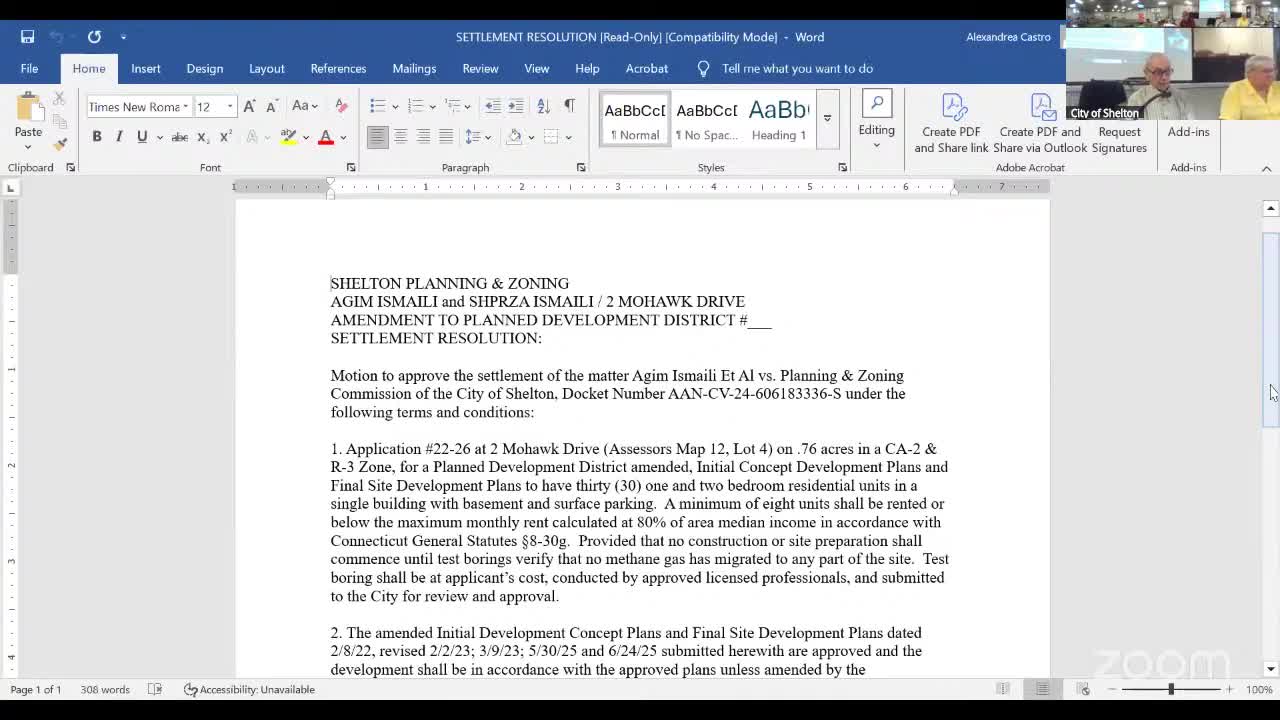The image size is (1280, 720).
Task: Increase font size with Grow Font
Action: (250, 107)
